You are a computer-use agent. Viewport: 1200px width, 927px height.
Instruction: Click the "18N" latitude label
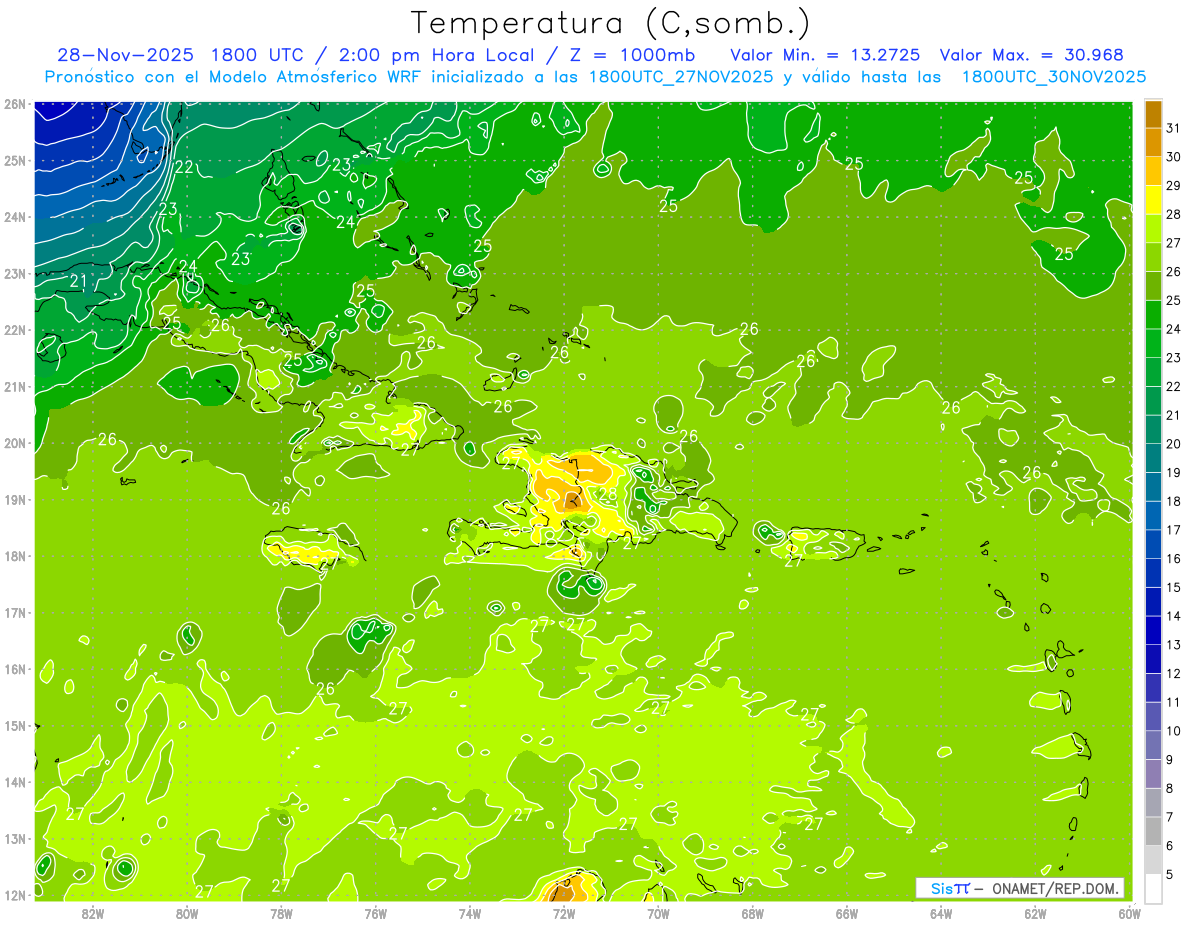(15, 556)
